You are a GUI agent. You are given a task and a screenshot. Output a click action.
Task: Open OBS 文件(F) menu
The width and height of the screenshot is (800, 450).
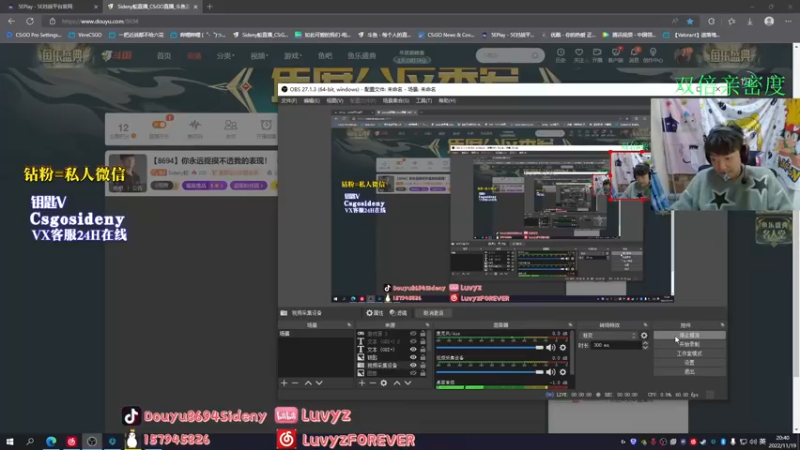tap(289, 101)
